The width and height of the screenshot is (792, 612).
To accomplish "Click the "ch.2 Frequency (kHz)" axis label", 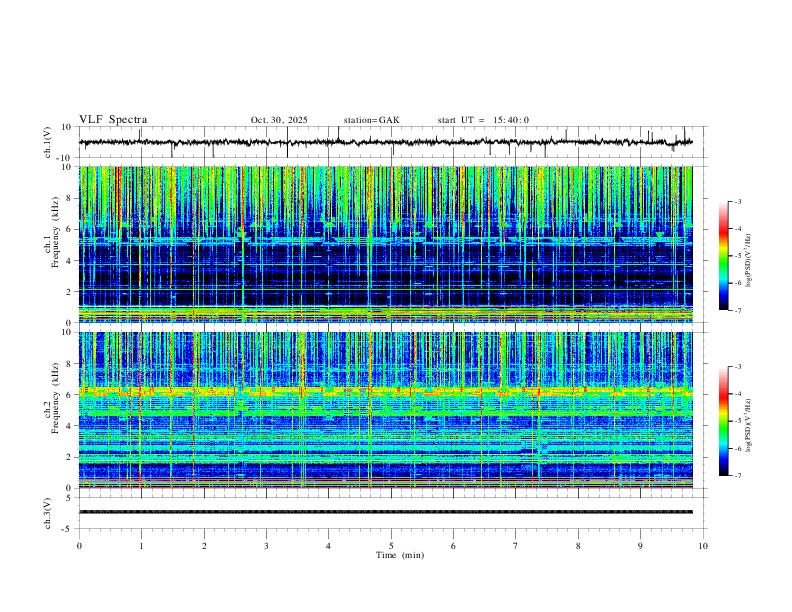I will tap(52, 398).
